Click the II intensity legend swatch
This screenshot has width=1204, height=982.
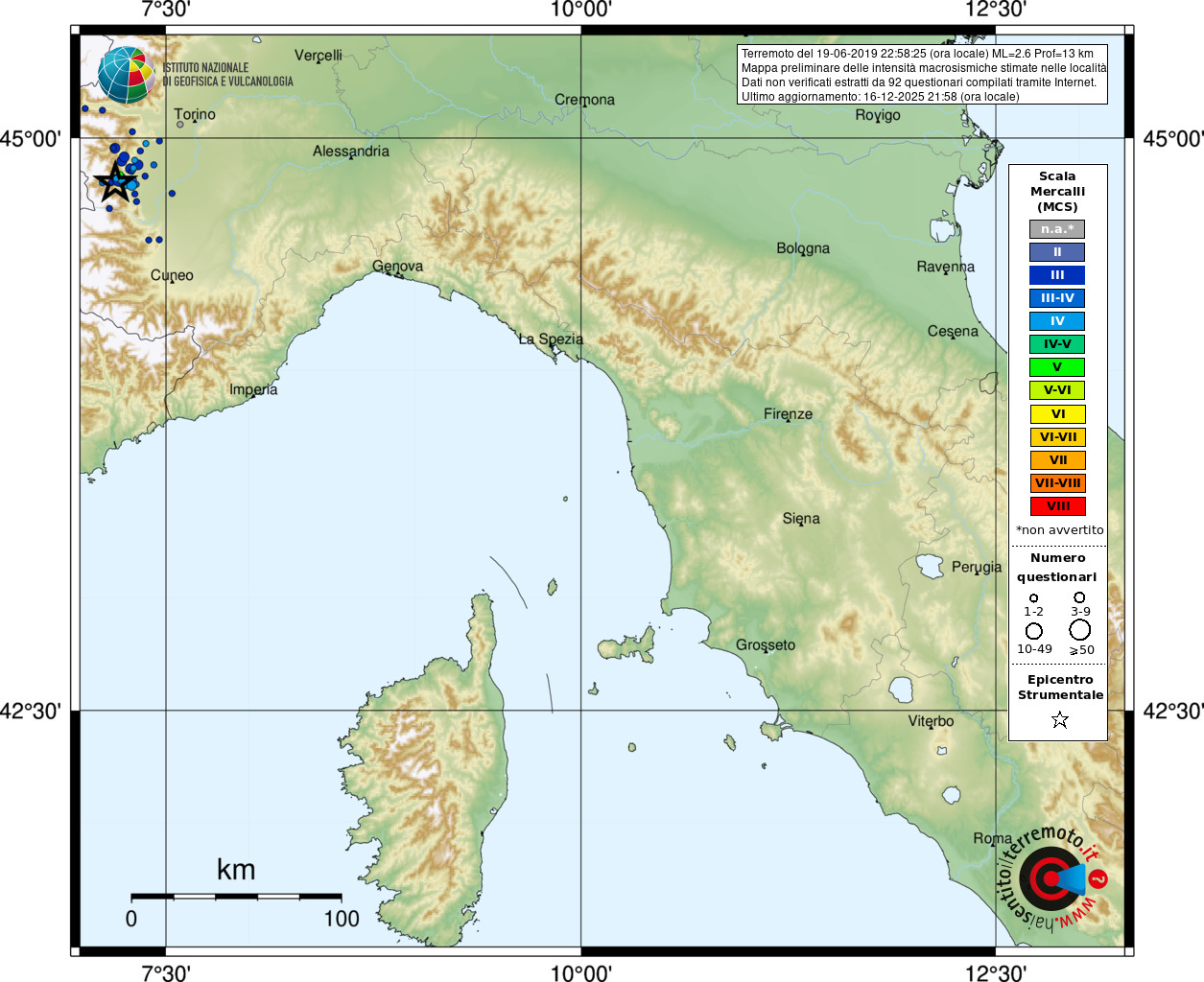click(x=1057, y=252)
